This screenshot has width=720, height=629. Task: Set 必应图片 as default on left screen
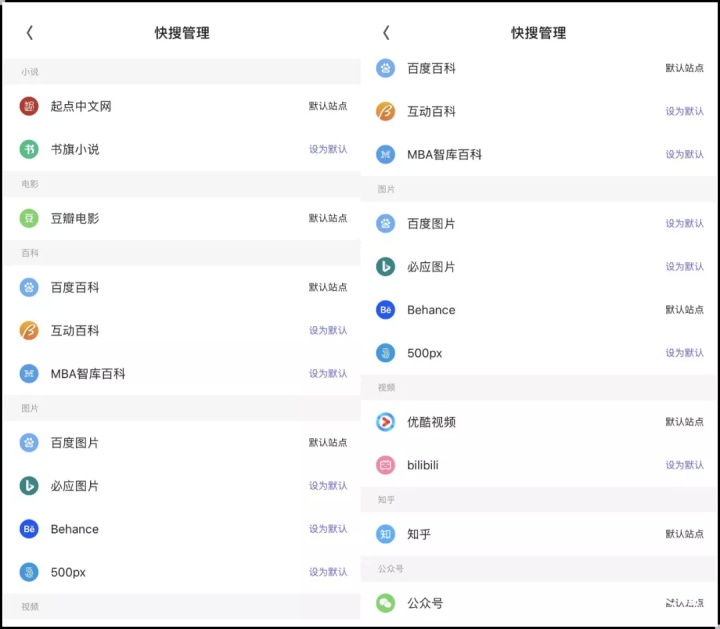328,486
